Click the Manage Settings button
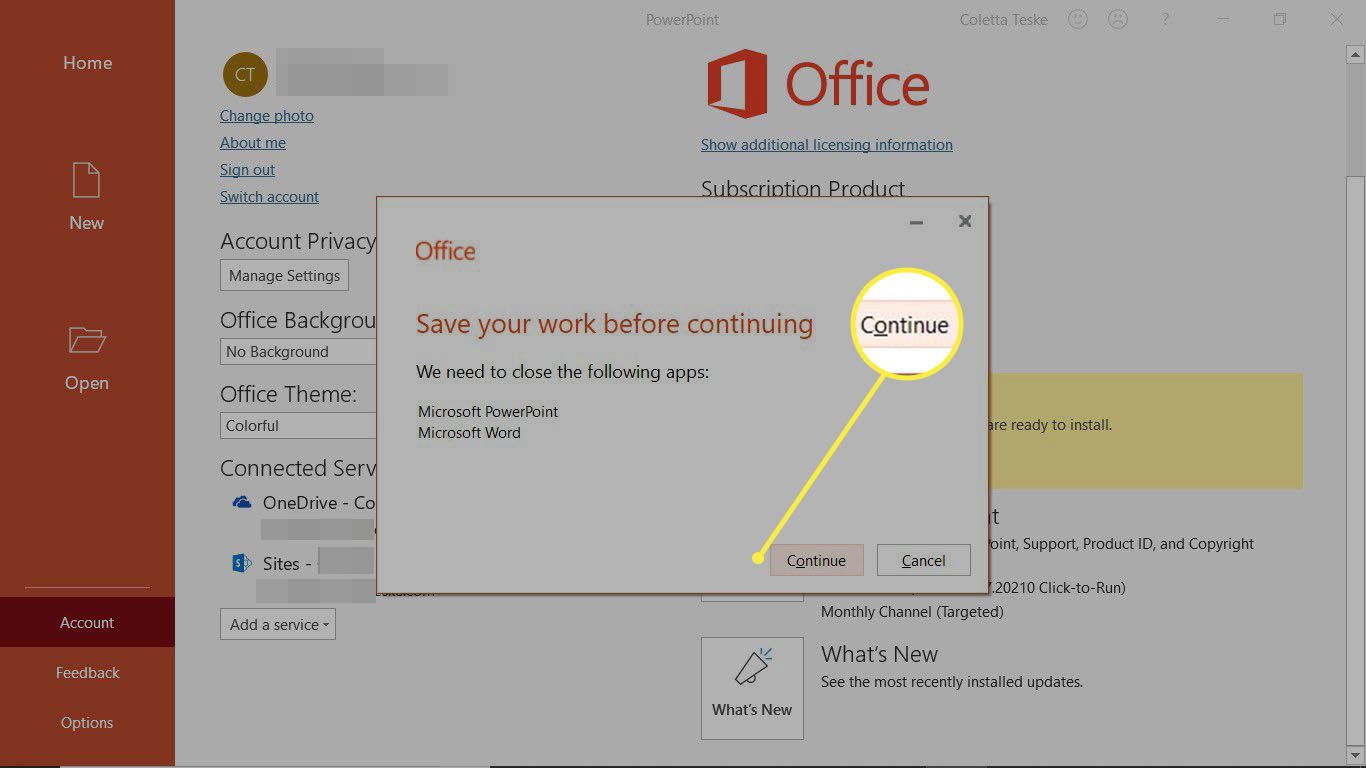The height and width of the screenshot is (768, 1366). pyautogui.click(x=284, y=275)
